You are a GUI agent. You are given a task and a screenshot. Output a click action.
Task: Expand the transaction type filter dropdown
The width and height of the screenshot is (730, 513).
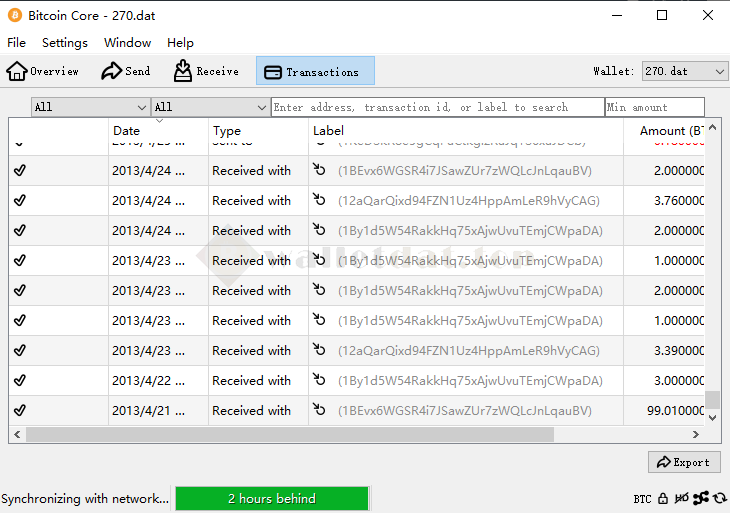tap(210, 107)
